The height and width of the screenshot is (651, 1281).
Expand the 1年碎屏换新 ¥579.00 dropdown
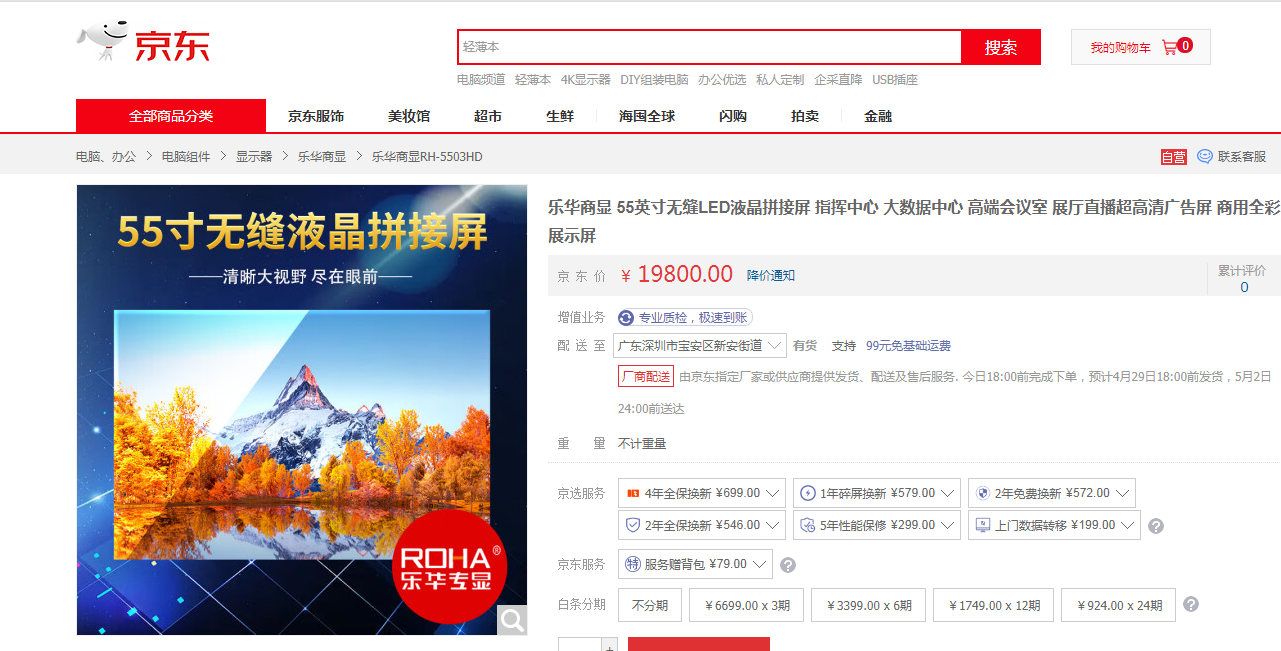point(877,493)
